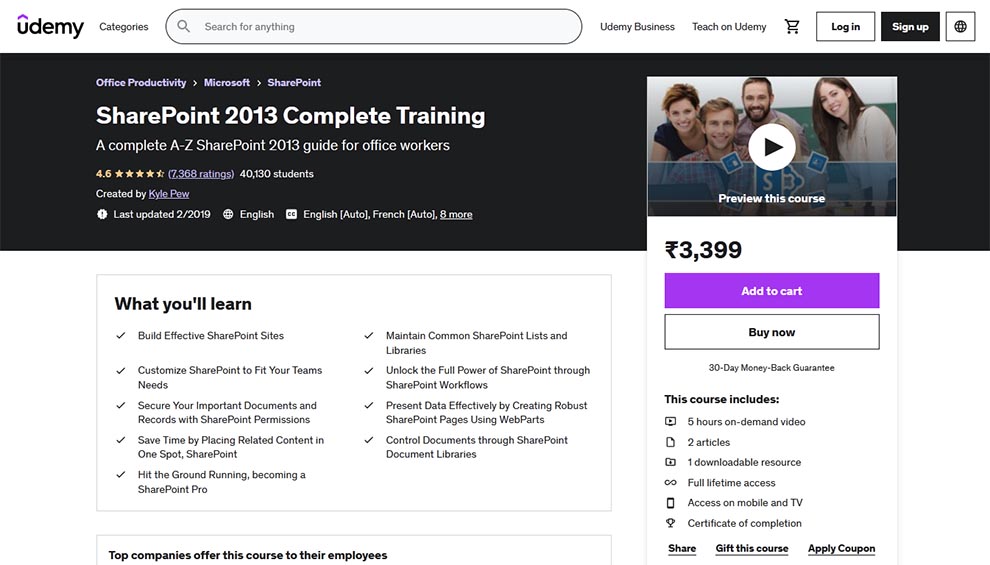Click 5 hours on-demand video text

click(746, 422)
